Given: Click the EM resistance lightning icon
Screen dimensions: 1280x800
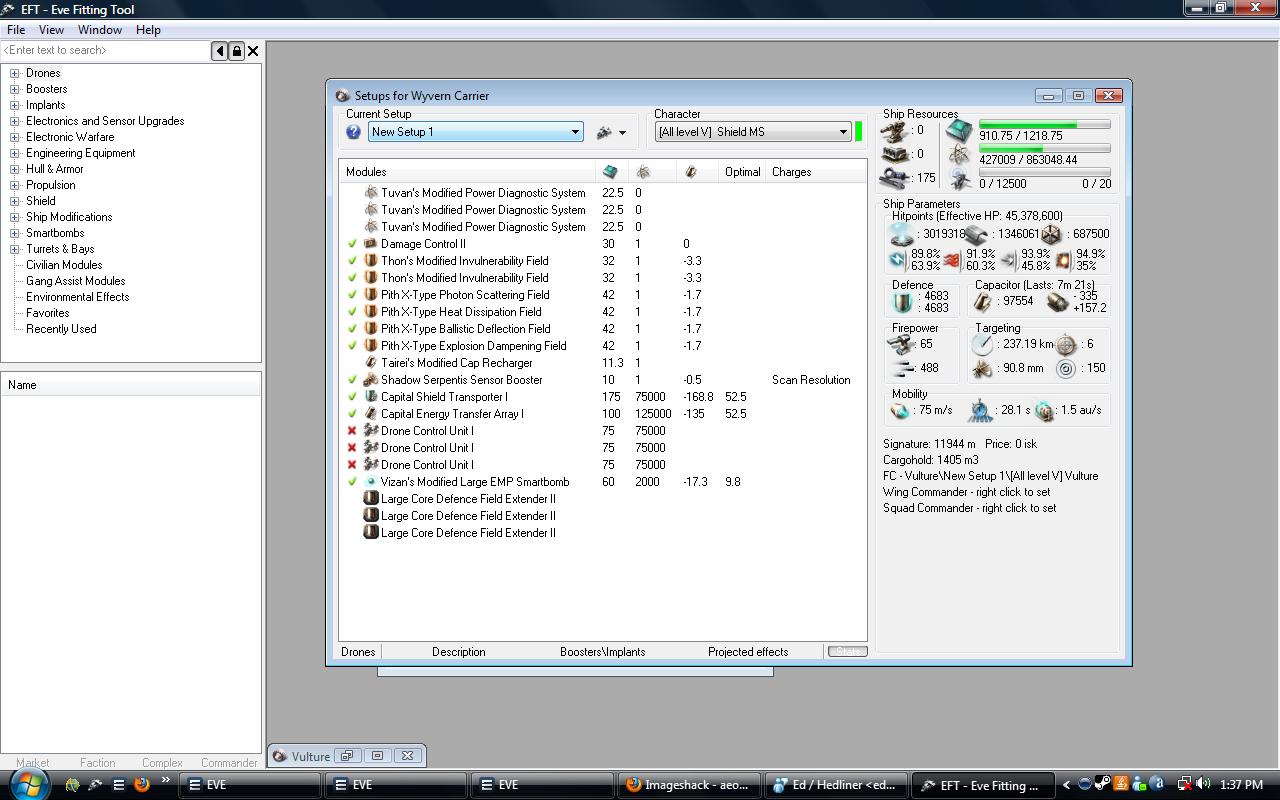Looking at the screenshot, I should pos(898,260).
